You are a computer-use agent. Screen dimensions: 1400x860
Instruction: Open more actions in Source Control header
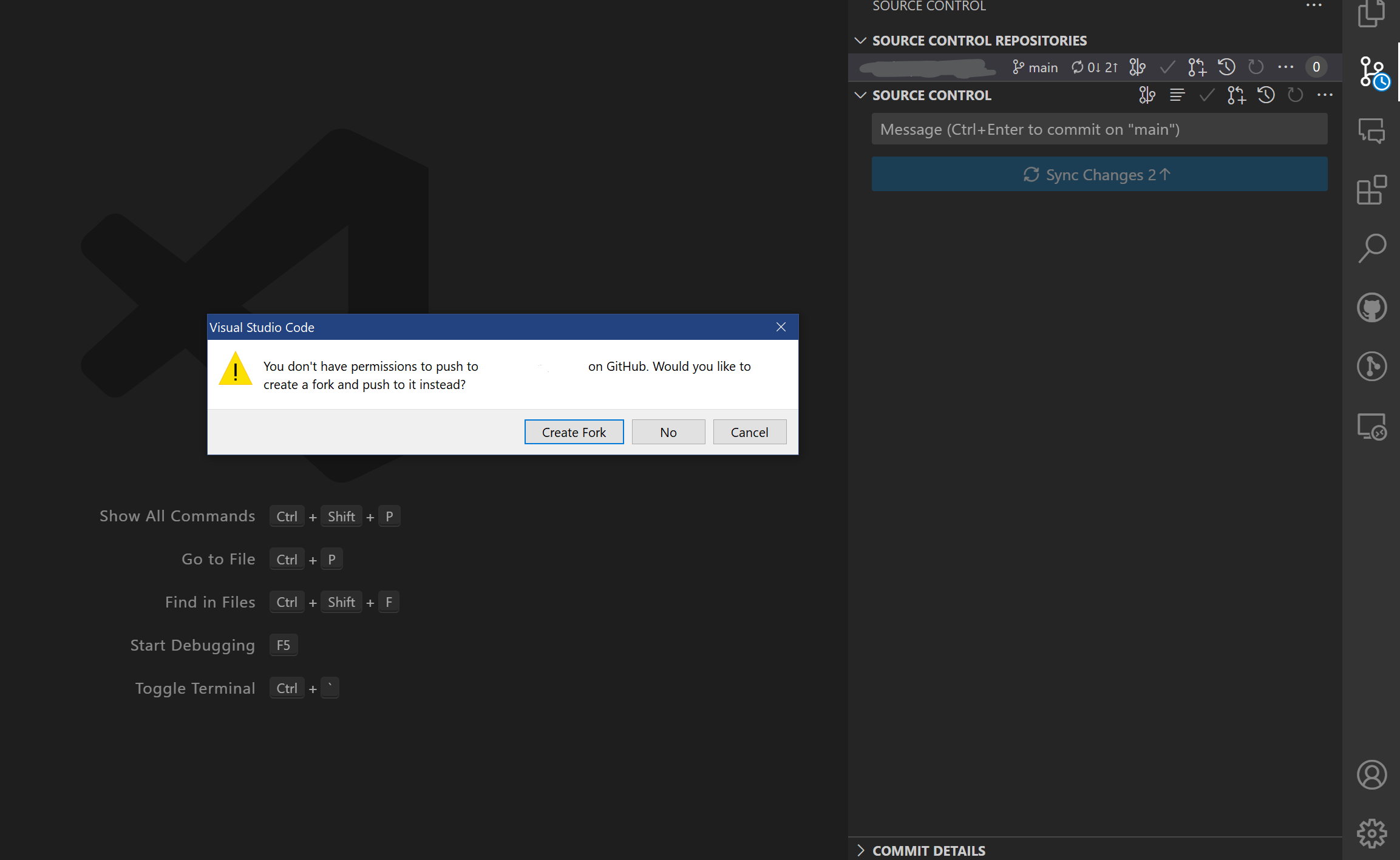pos(1325,95)
